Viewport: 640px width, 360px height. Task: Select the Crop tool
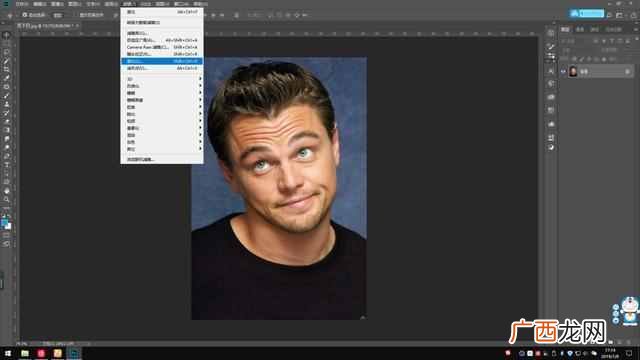[x=7, y=70]
